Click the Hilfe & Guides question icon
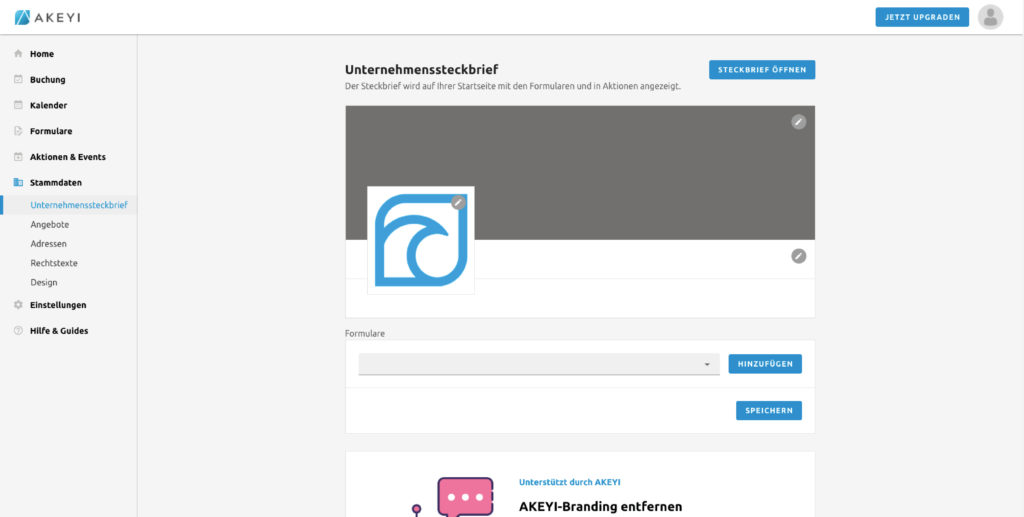This screenshot has height=517, width=1024. [18, 331]
